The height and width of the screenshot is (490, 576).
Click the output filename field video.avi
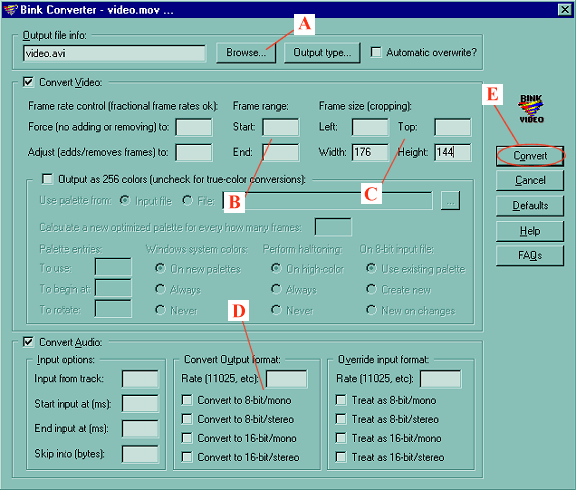[x=115, y=54]
